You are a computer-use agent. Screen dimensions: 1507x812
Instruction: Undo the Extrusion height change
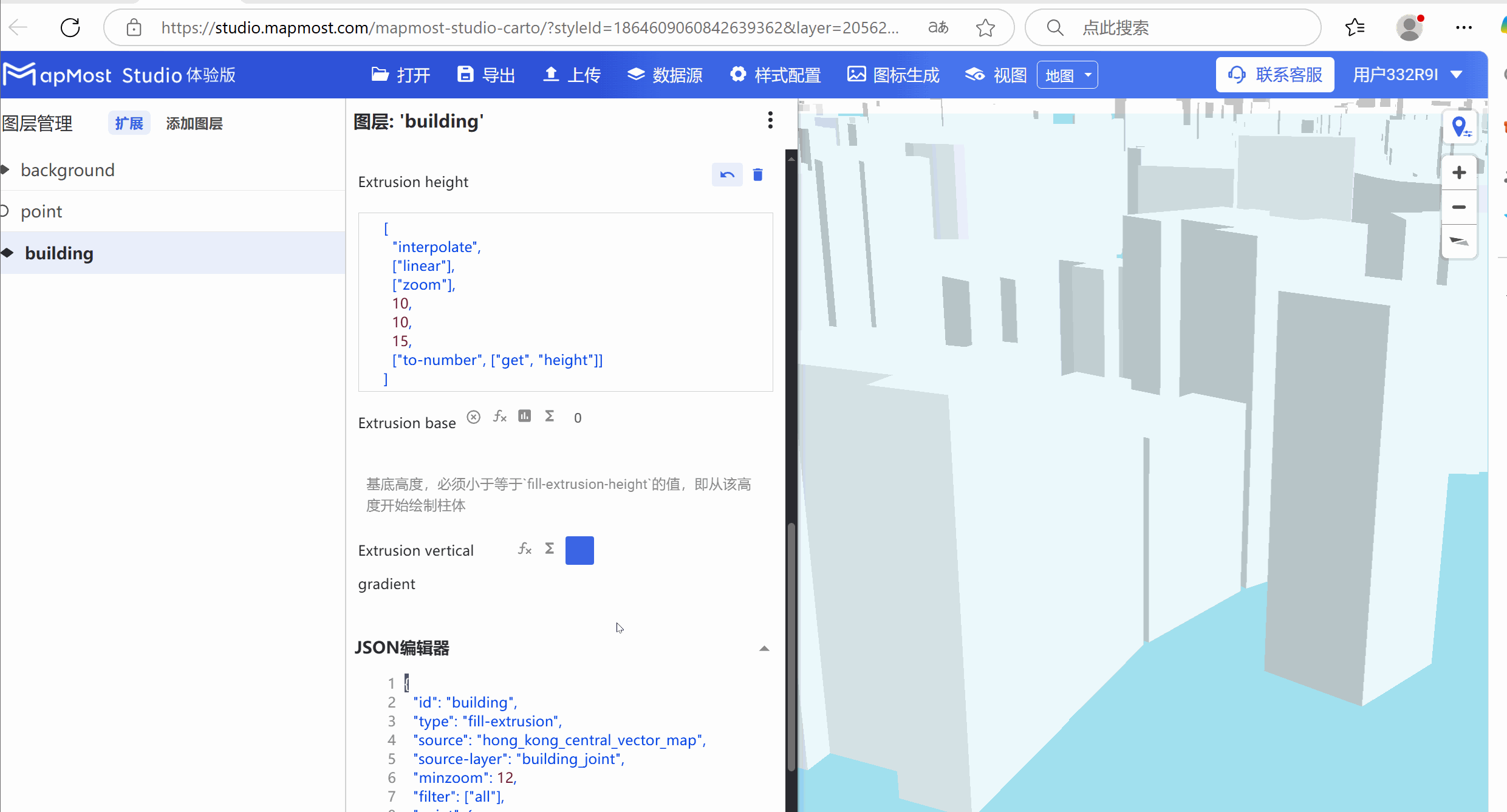[727, 175]
